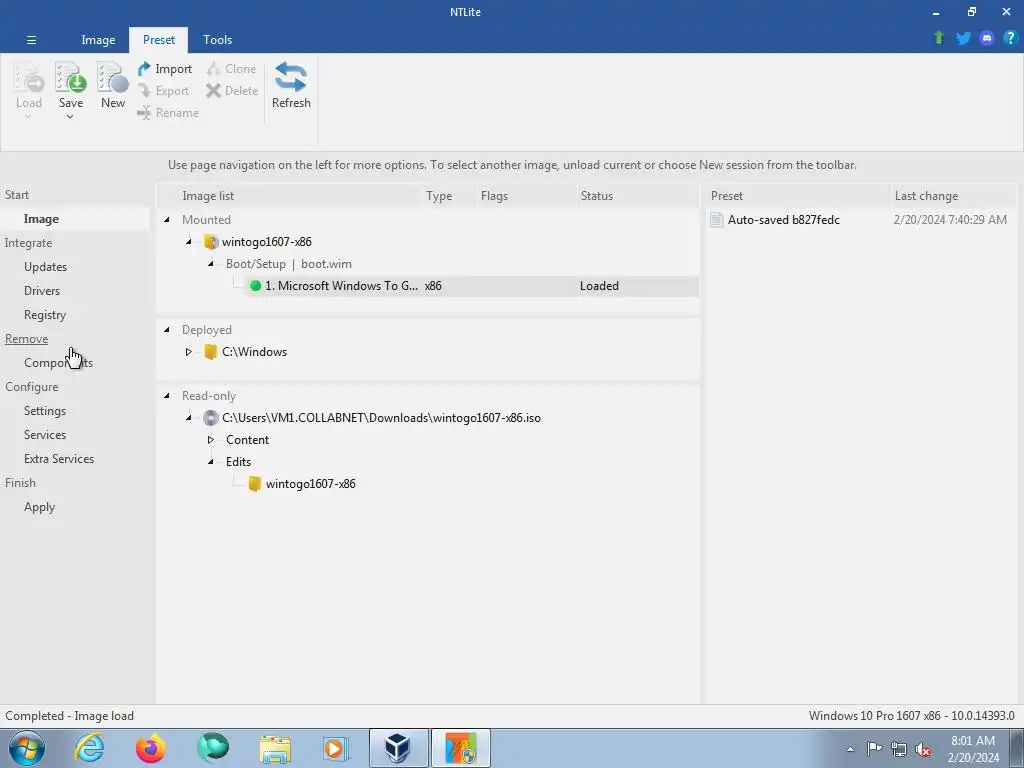Open the Components page
This screenshot has width=1024, height=768.
coord(58,363)
